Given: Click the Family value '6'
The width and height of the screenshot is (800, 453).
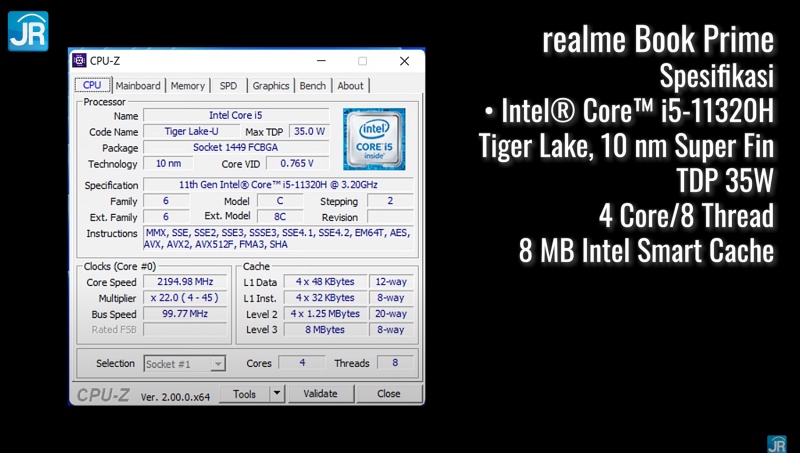Looking at the screenshot, I should pyautogui.click(x=166, y=200).
